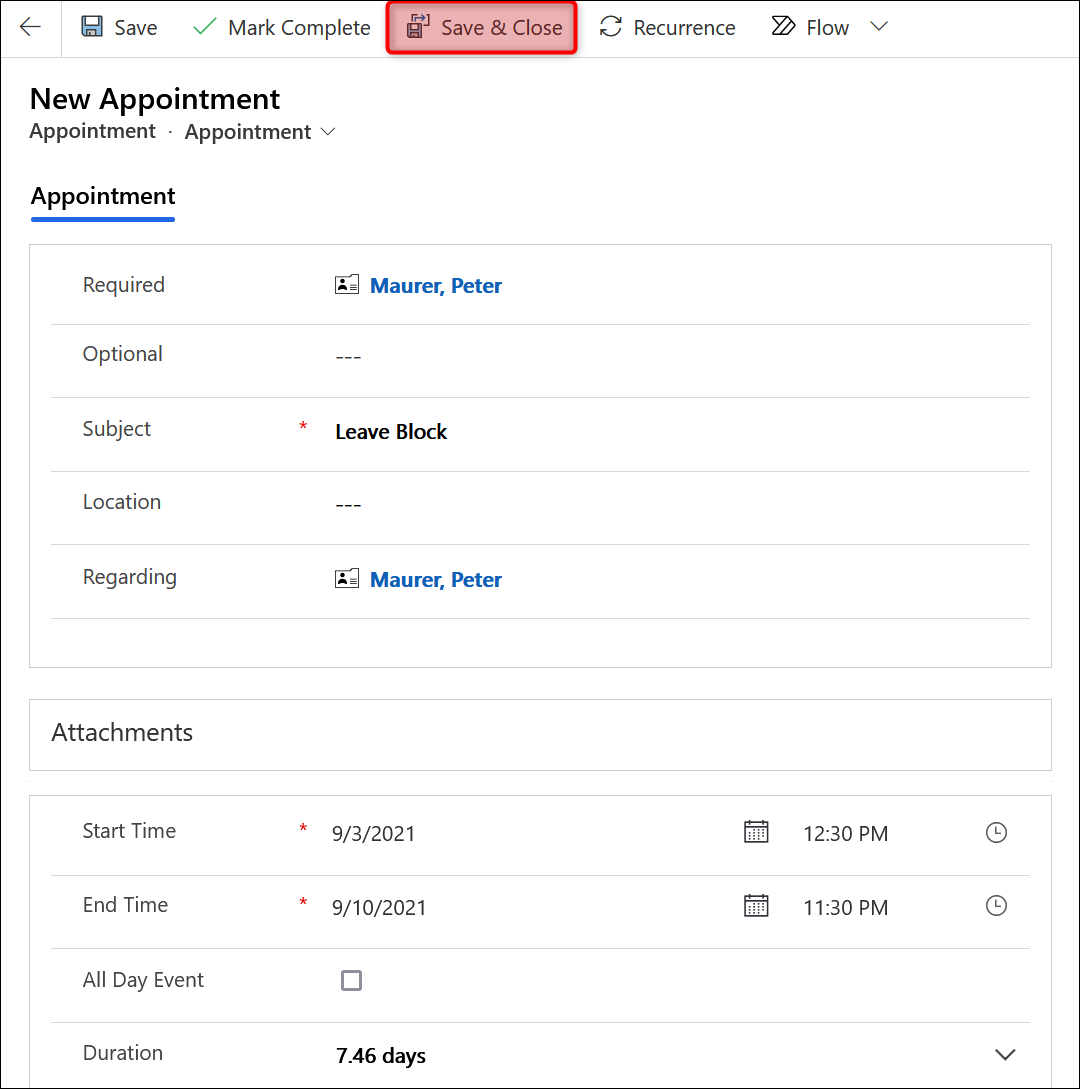Open the Start Time calendar picker
This screenshot has height=1089, width=1080.
(756, 832)
